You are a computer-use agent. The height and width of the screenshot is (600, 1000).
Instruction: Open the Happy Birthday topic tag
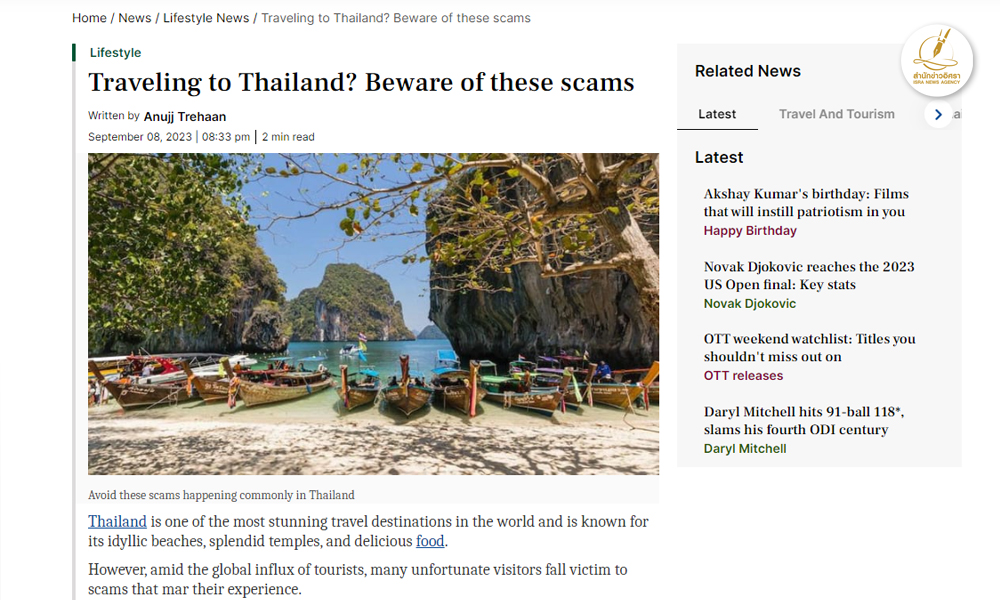[750, 231]
